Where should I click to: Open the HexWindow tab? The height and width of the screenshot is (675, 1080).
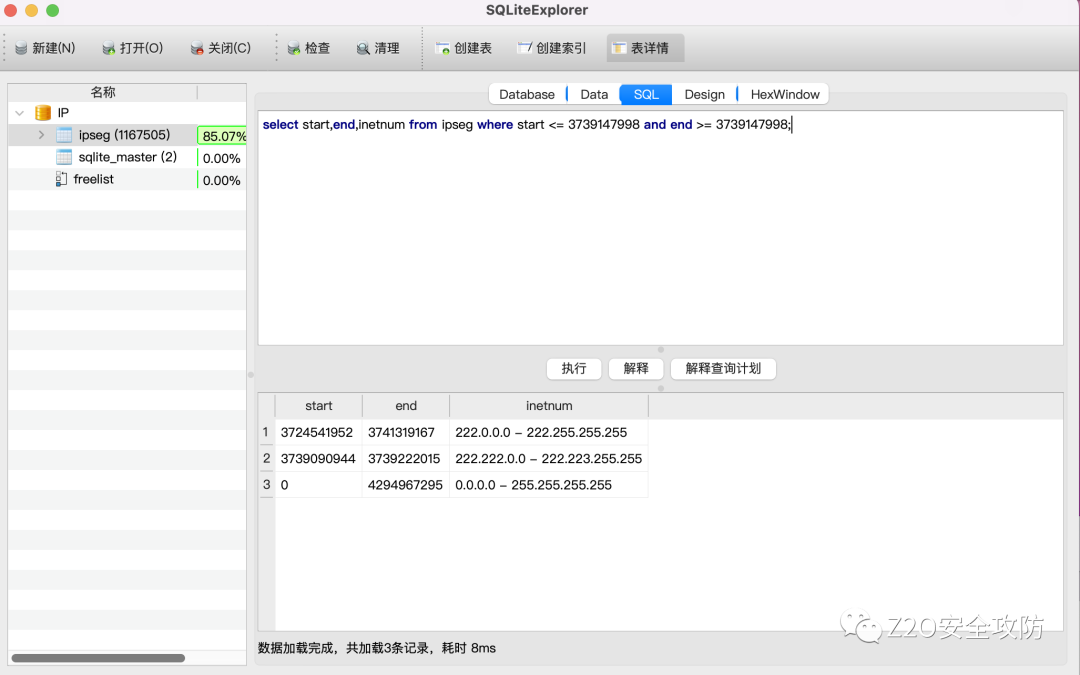pyautogui.click(x=785, y=94)
